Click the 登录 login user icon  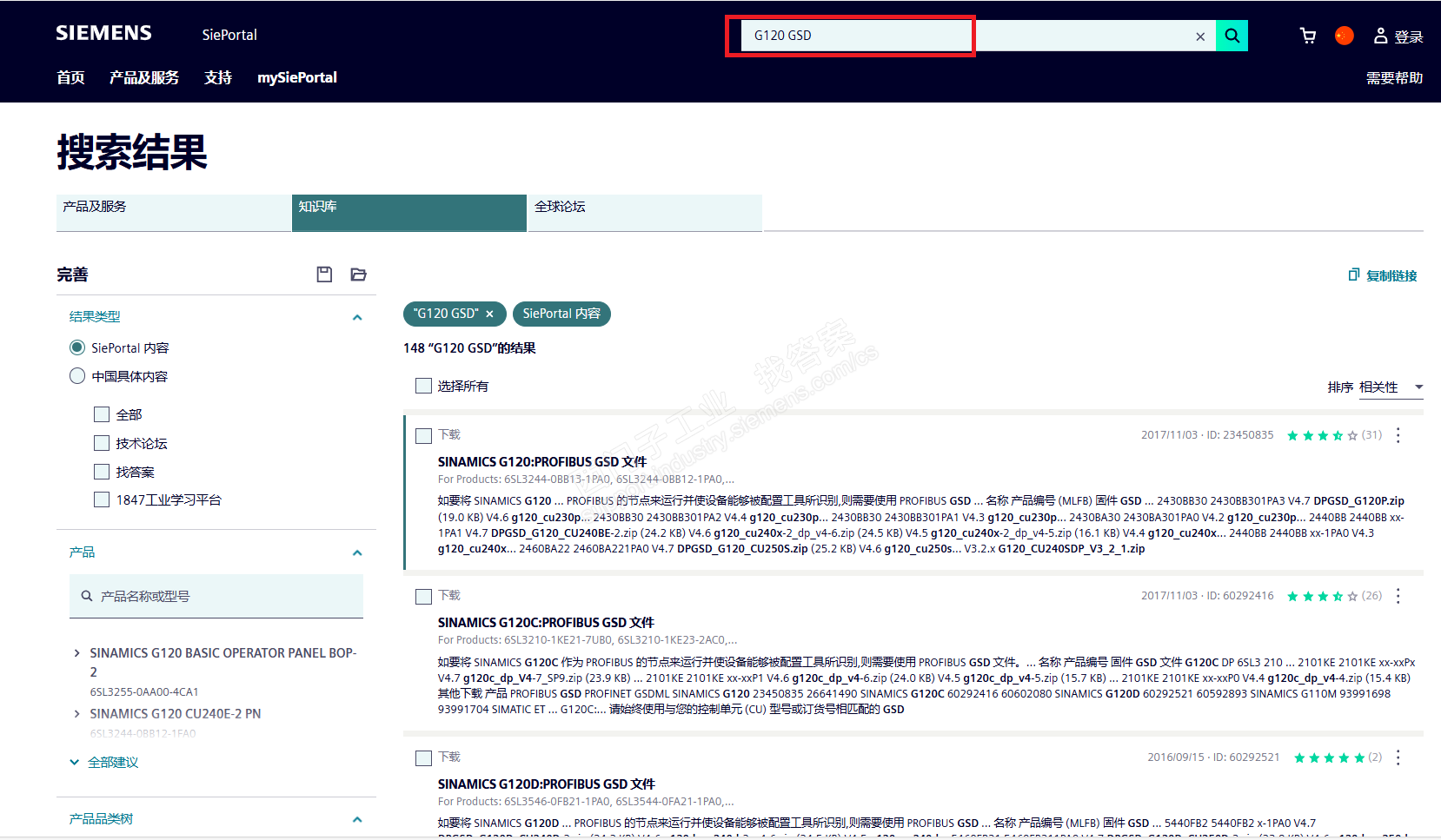pyautogui.click(x=1380, y=36)
